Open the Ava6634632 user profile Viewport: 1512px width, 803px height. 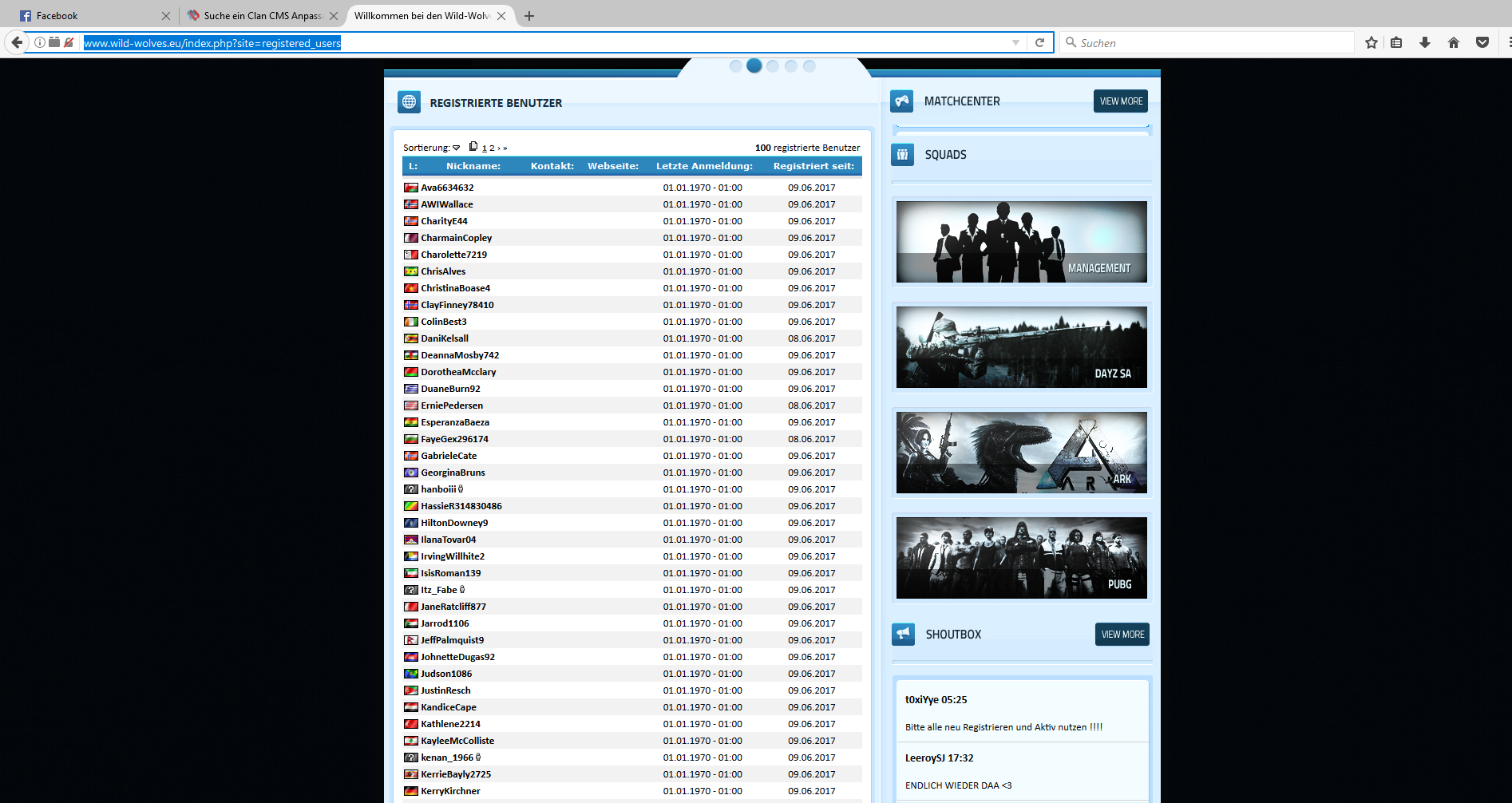coord(447,188)
